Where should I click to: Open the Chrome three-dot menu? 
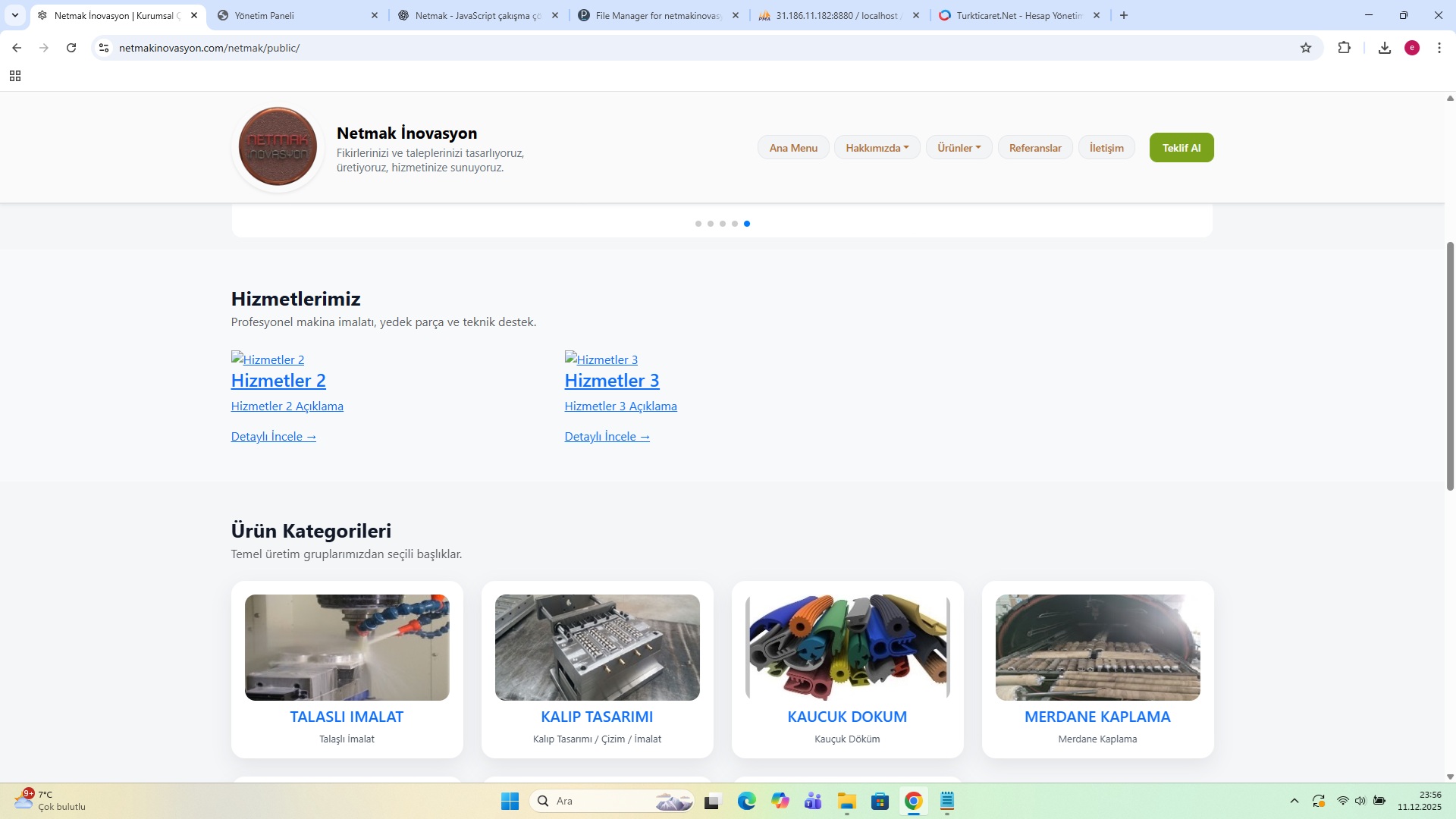[1439, 48]
